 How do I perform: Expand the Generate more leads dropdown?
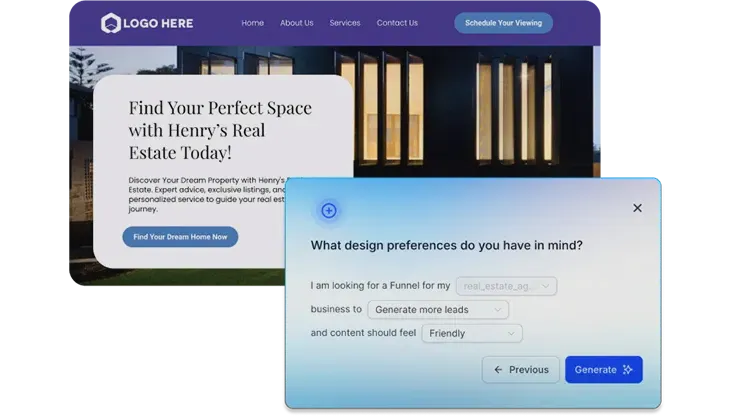(x=438, y=310)
